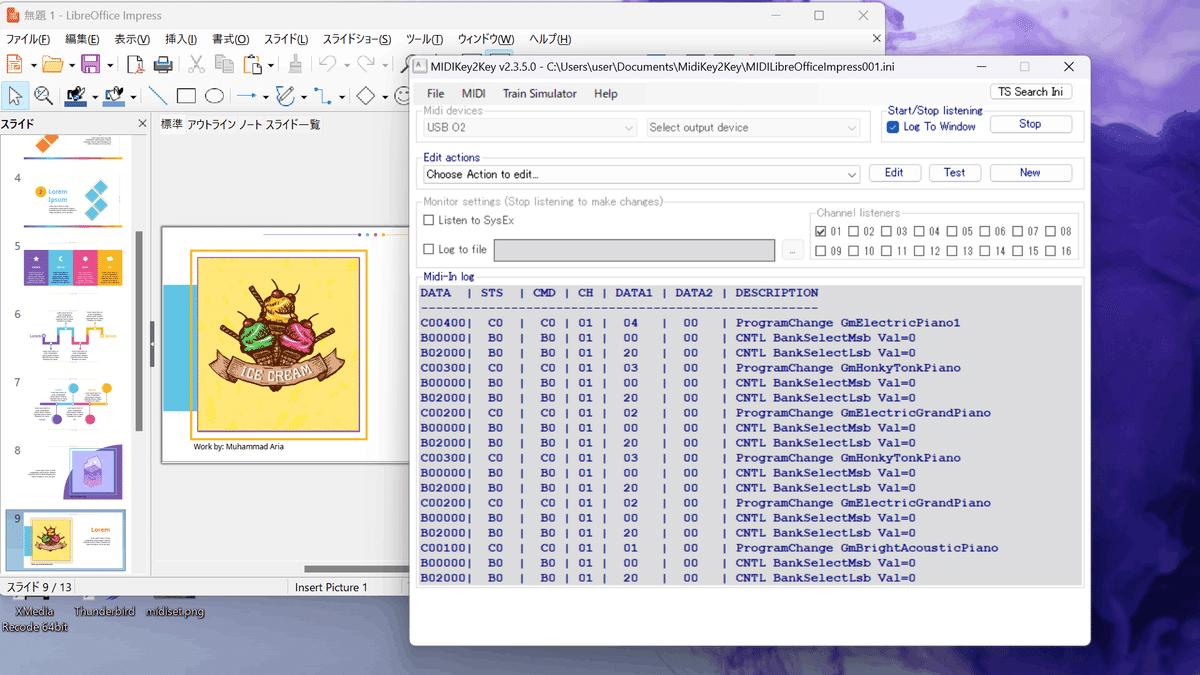1200x675 pixels.
Task: Select the Rectangle drawing tool
Action: click(186, 96)
